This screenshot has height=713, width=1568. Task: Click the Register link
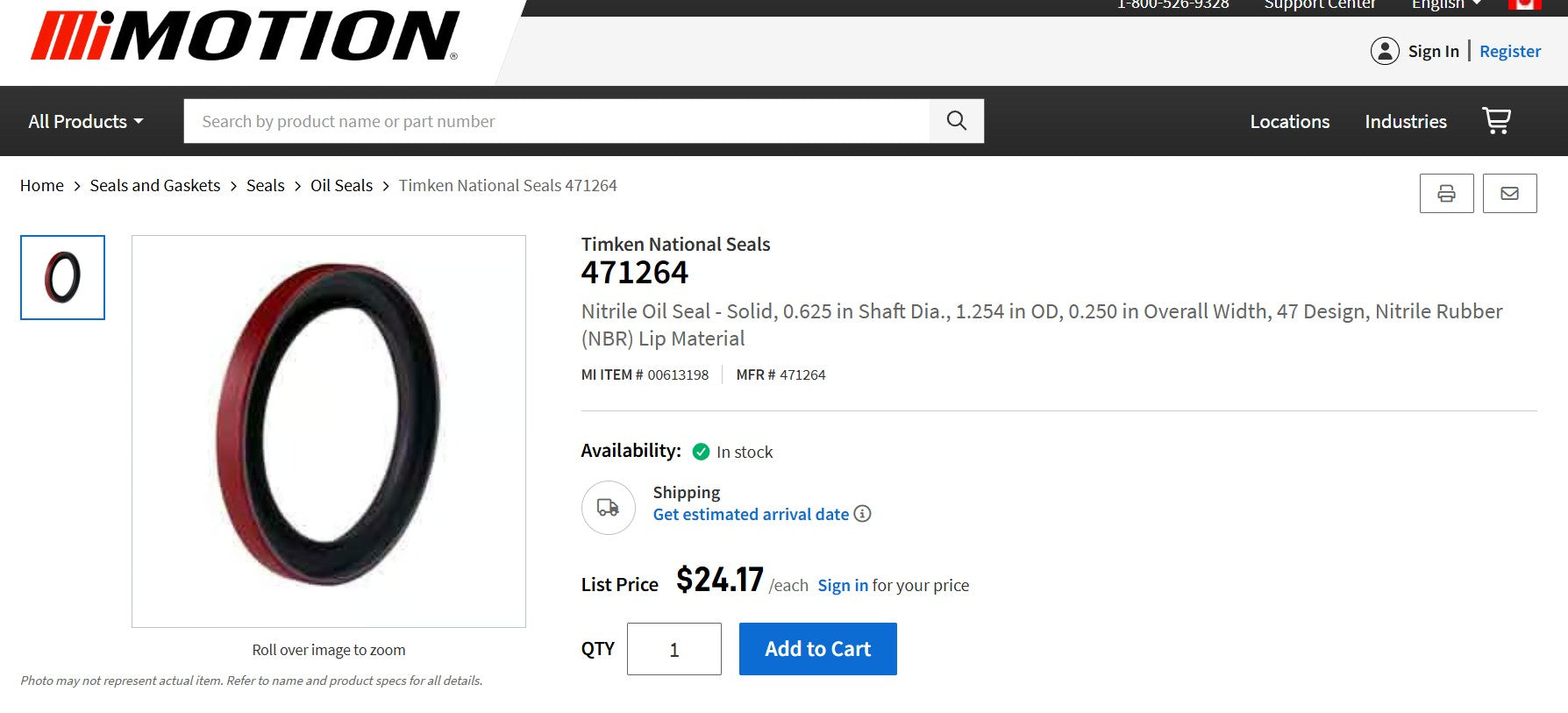tap(1509, 50)
